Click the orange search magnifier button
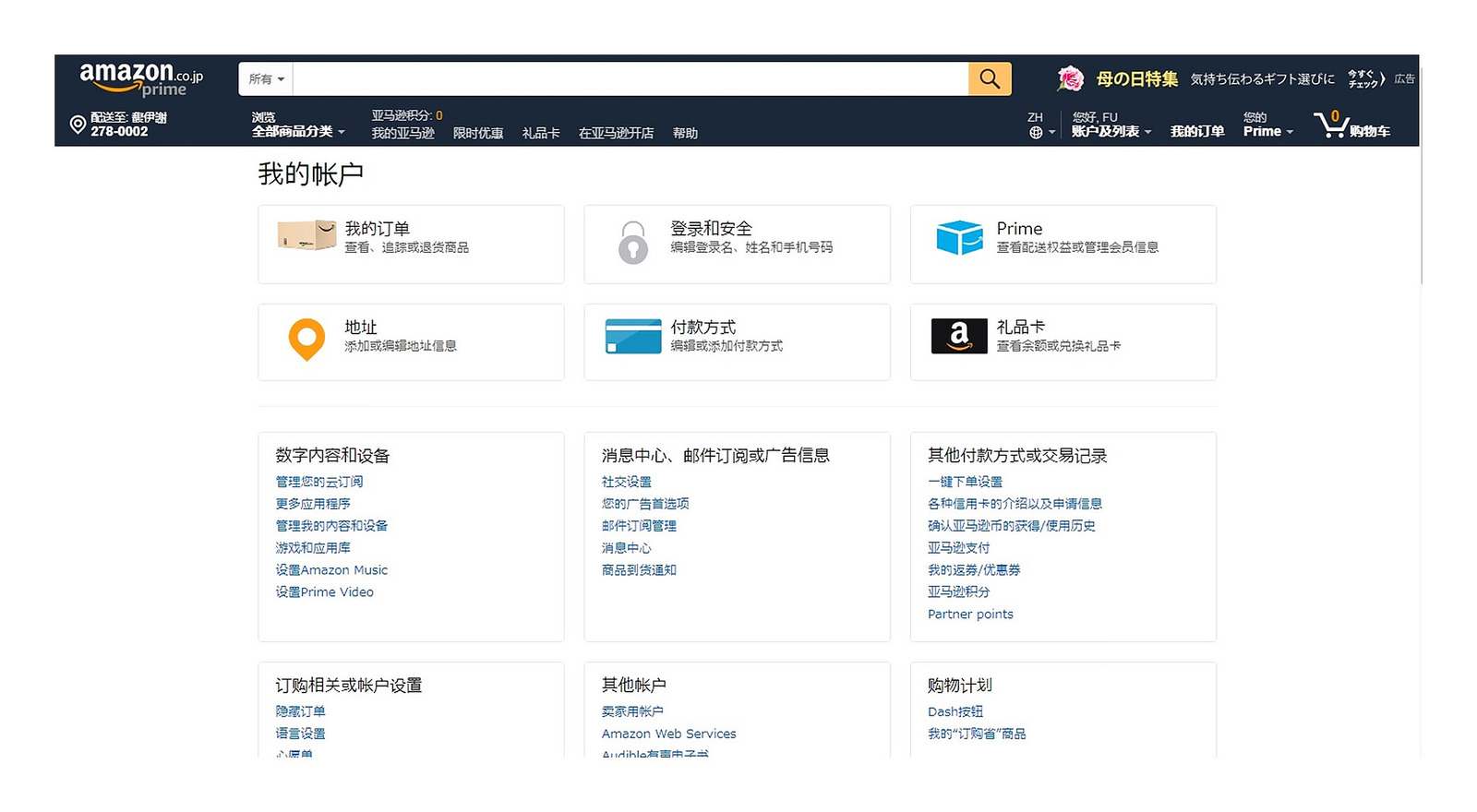This screenshot has width=1477, height=812. (x=990, y=79)
